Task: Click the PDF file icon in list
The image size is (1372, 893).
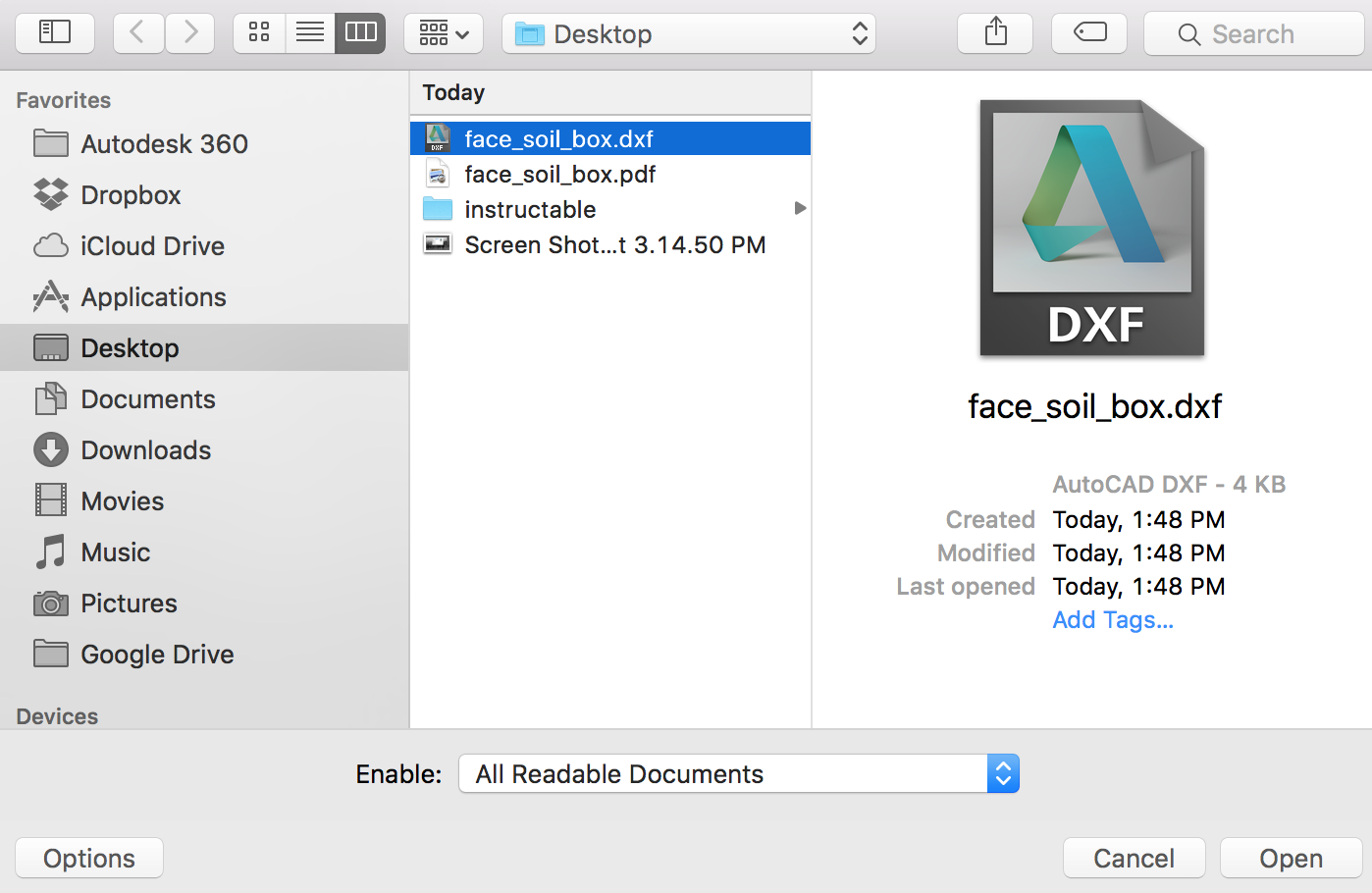Action: click(438, 174)
